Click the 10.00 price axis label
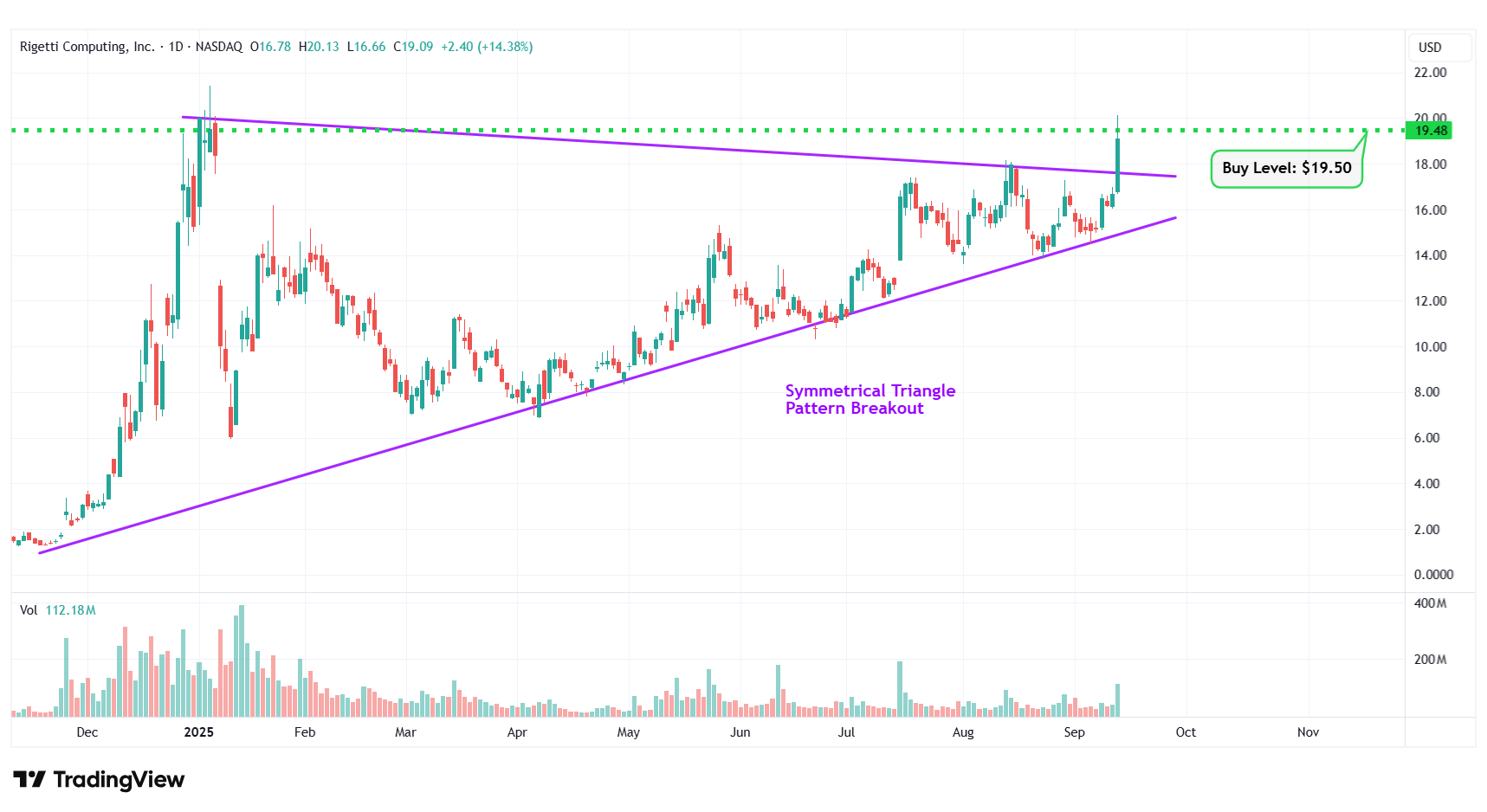 tap(1431, 347)
